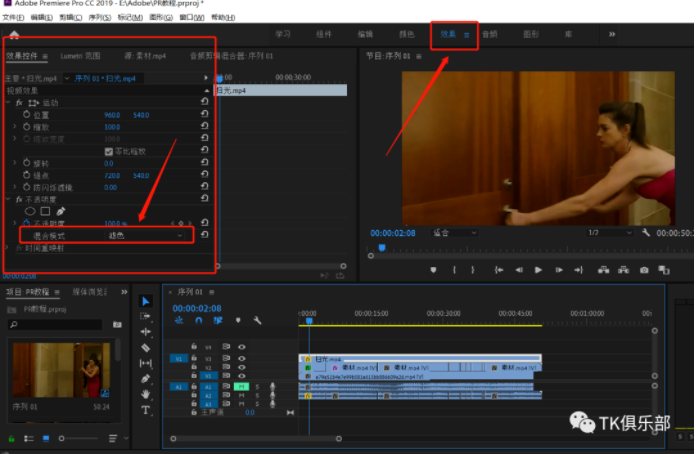Image resolution: width=696 pixels, height=454 pixels.
Task: Solo track A1
Action: pyautogui.click(x=257, y=387)
